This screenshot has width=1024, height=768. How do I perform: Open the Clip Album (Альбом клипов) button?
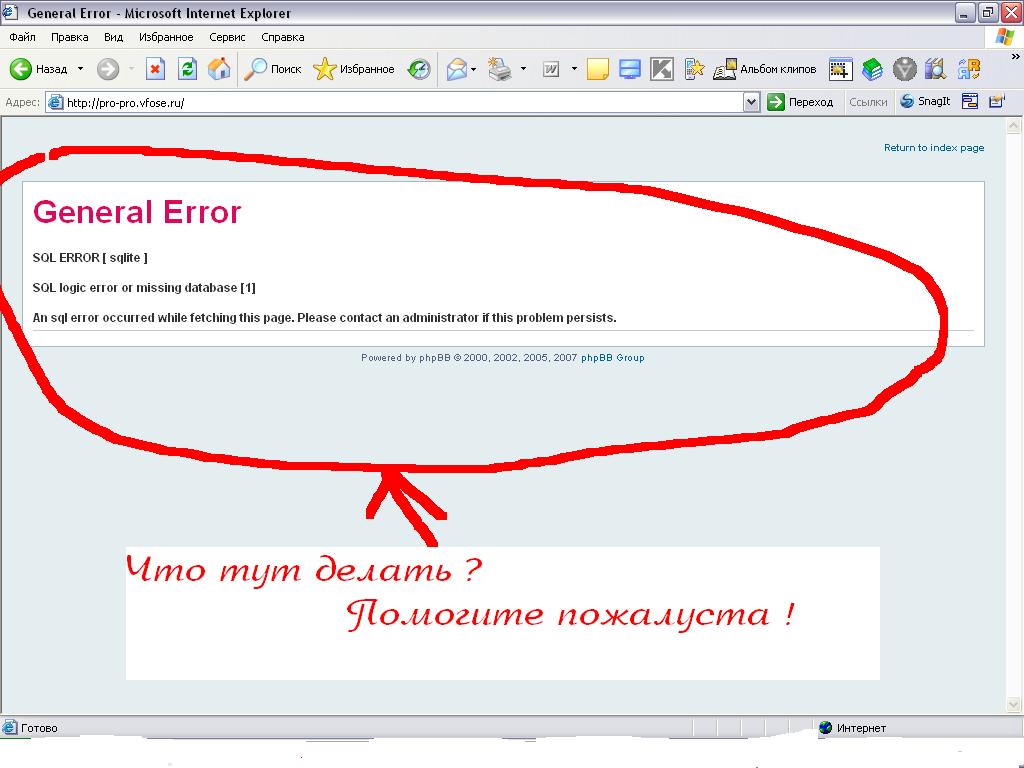[x=765, y=69]
